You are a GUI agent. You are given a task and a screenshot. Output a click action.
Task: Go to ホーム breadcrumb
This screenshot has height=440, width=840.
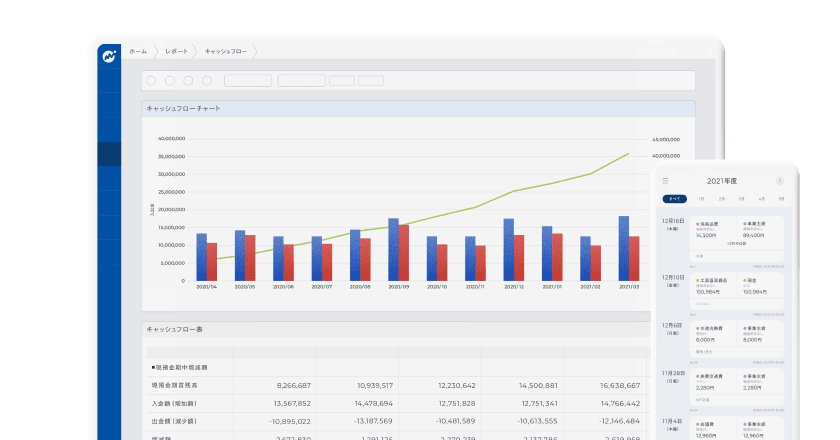click(x=138, y=51)
